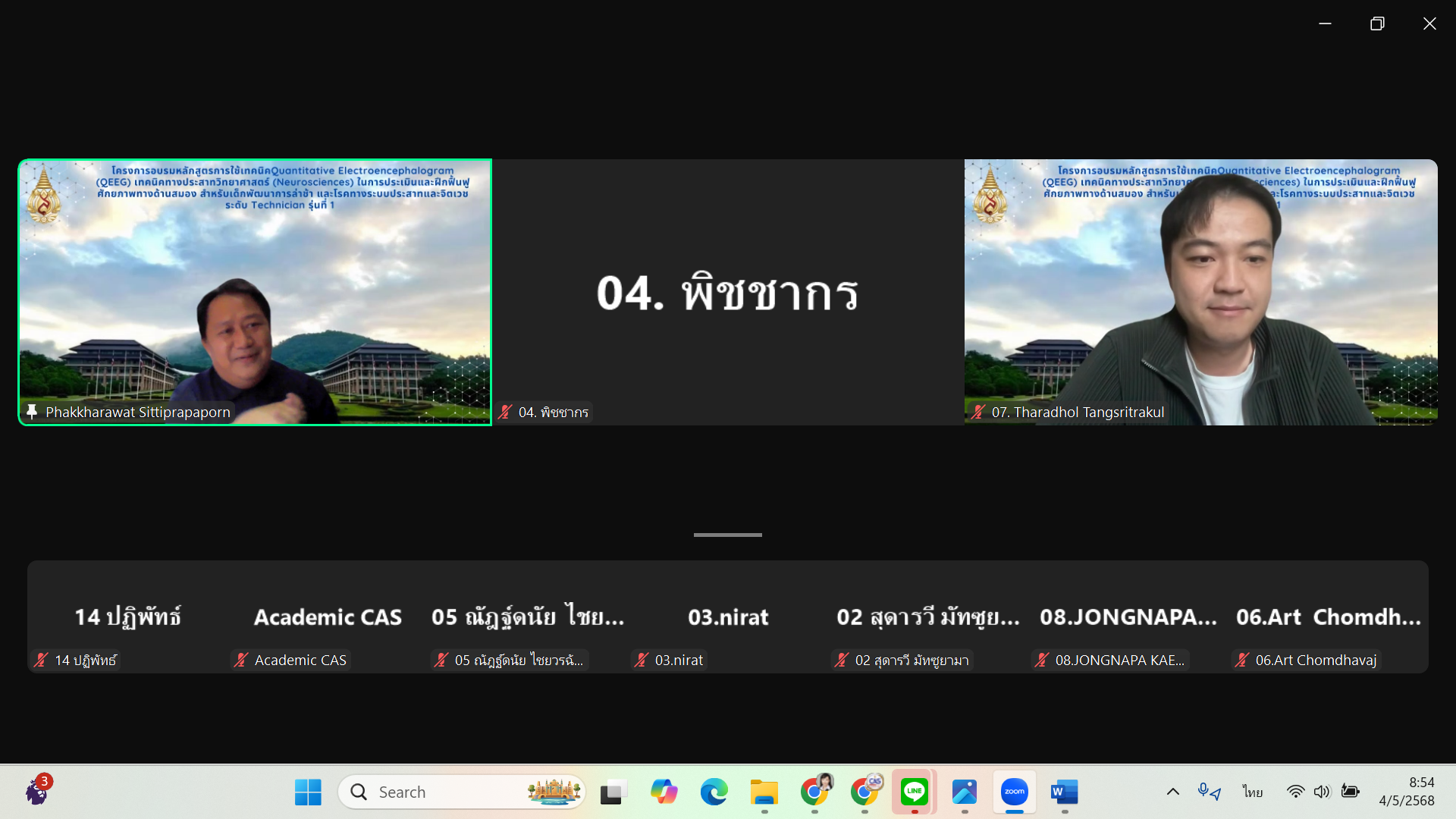Click muted mic icon beside Academic CAS

coord(241,660)
